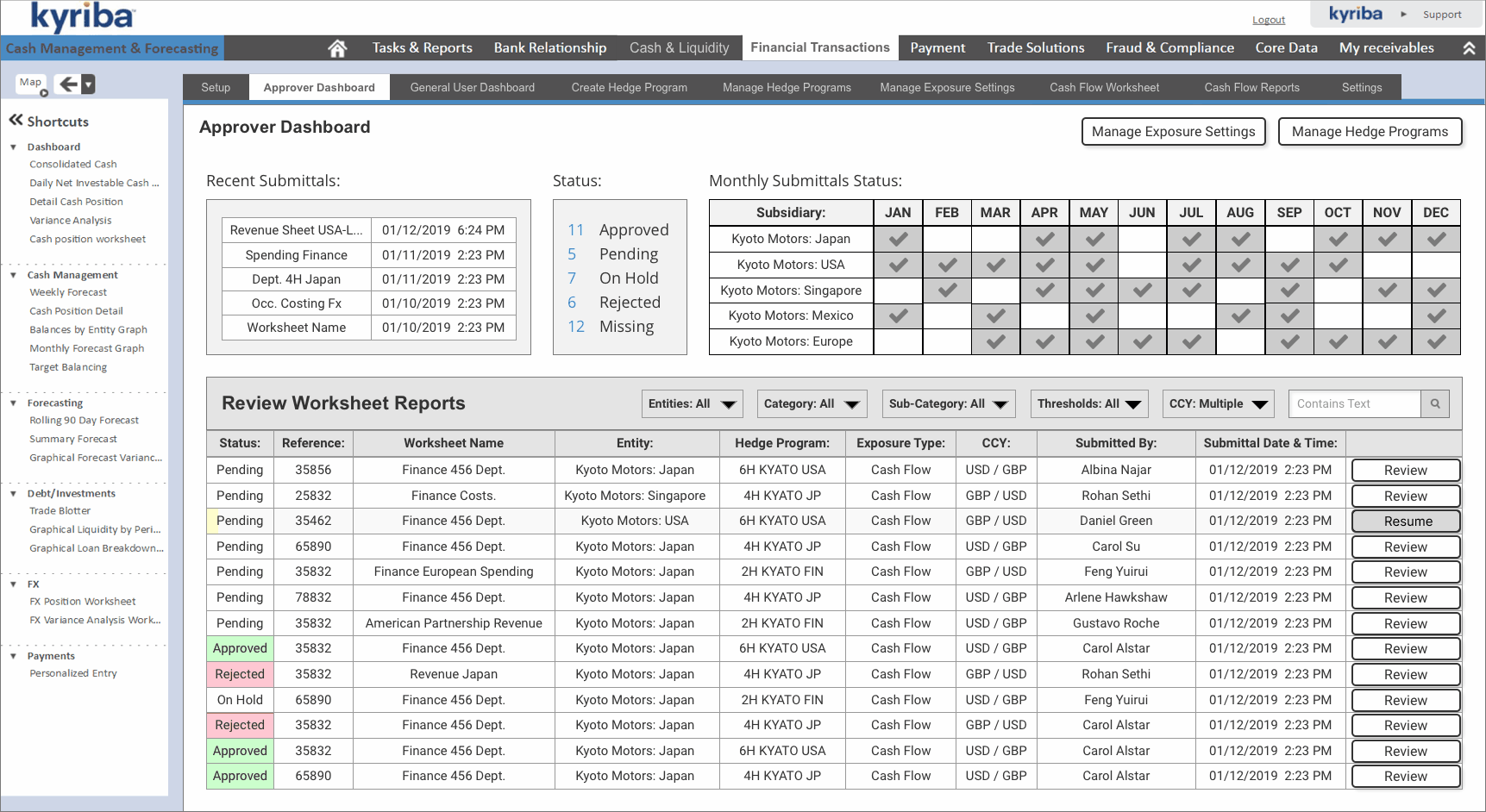This screenshot has width=1486, height=812.
Task: Toggle Kyoto Motors: USA FEB checkmark
Action: click(947, 265)
